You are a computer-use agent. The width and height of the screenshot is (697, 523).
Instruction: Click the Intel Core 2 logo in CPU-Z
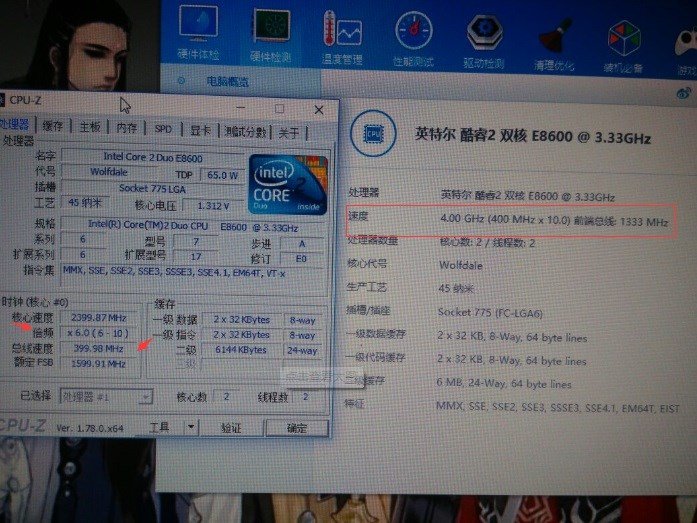(288, 184)
